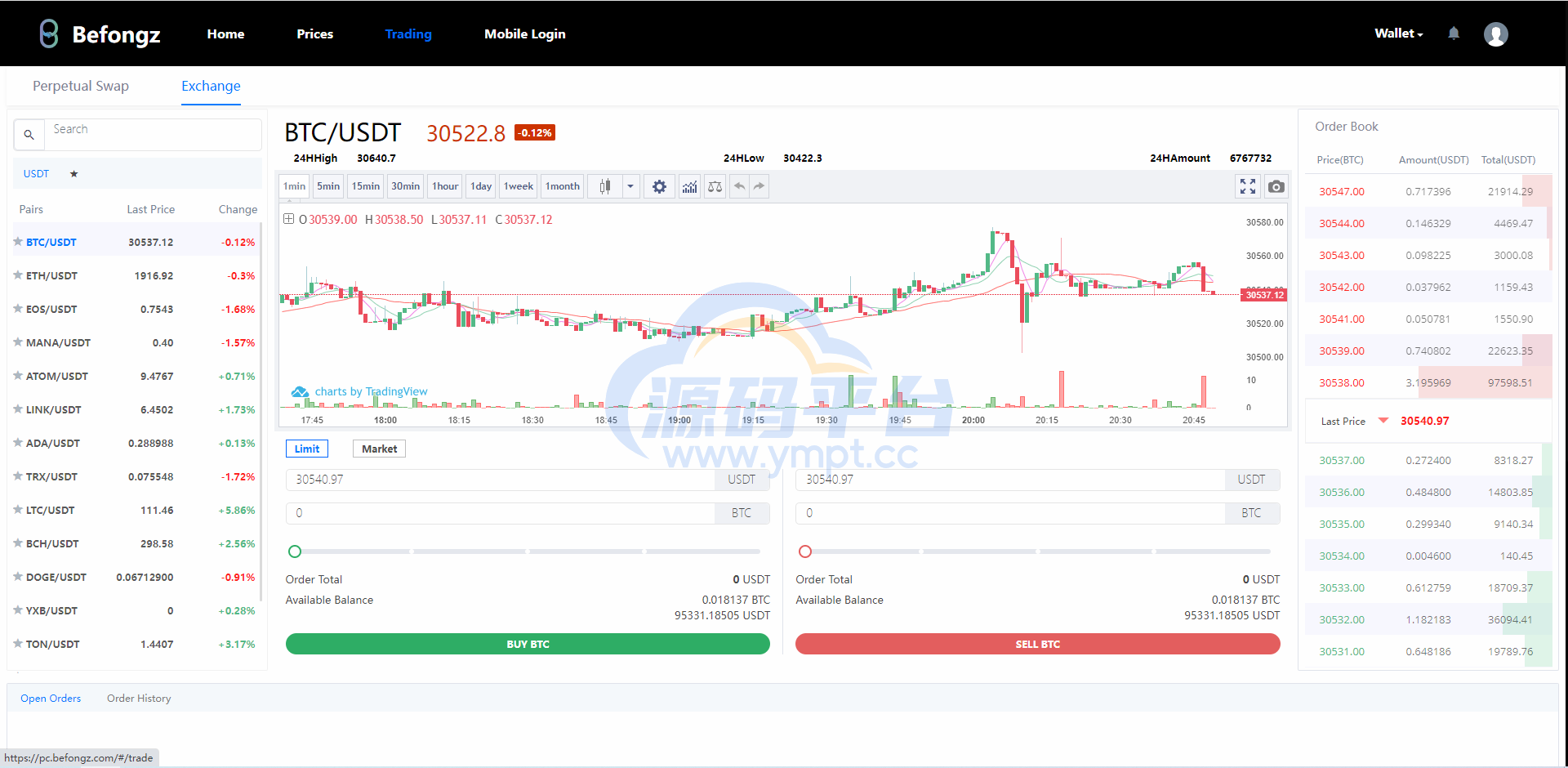The image size is (1568, 768).
Task: Click the sell amount slider handle
Action: pos(805,551)
